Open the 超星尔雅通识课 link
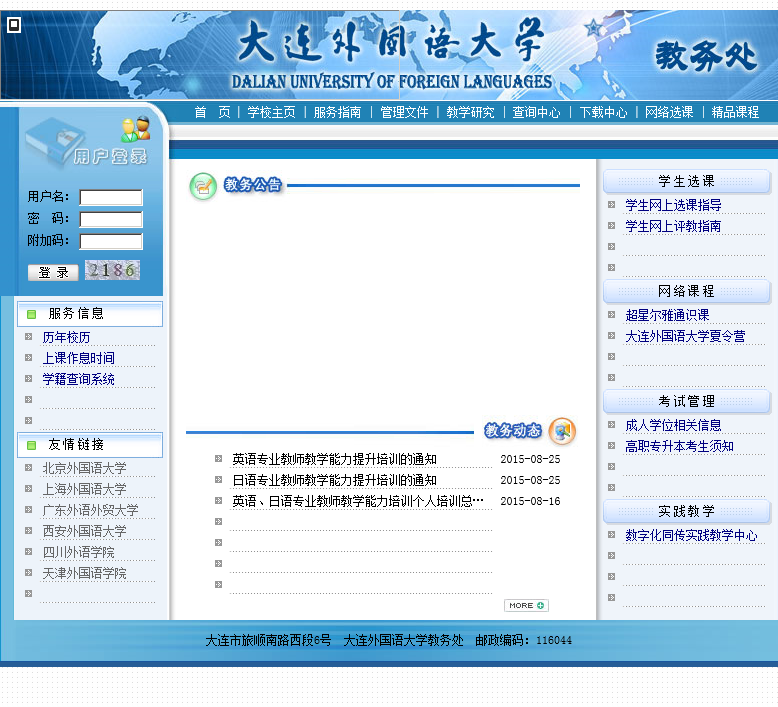Viewport: 778px width, 707px height. pyautogui.click(x=667, y=315)
